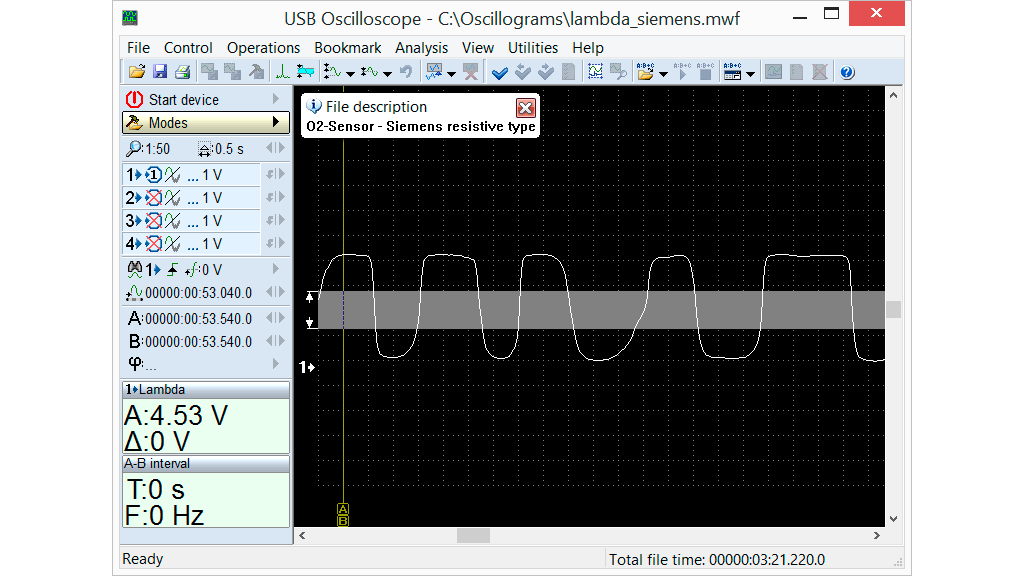Screen dimensions: 1024x576
Task: Enable channel 2 via crossed-out icon
Action: (x=153, y=198)
